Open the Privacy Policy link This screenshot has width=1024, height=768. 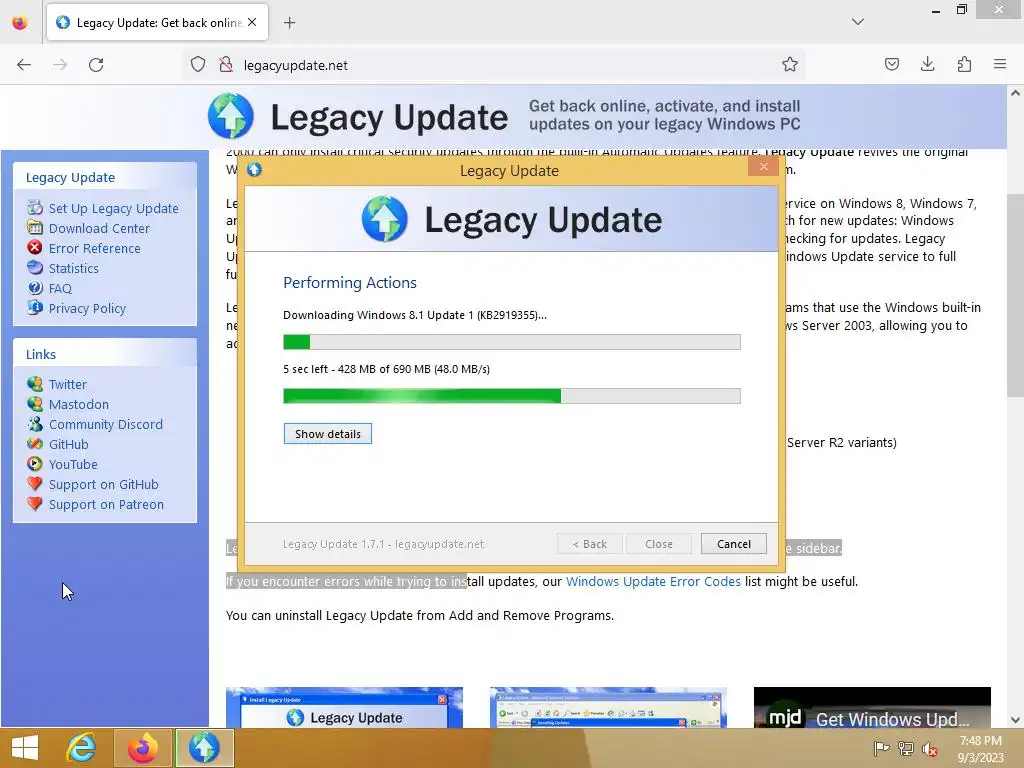(x=88, y=308)
